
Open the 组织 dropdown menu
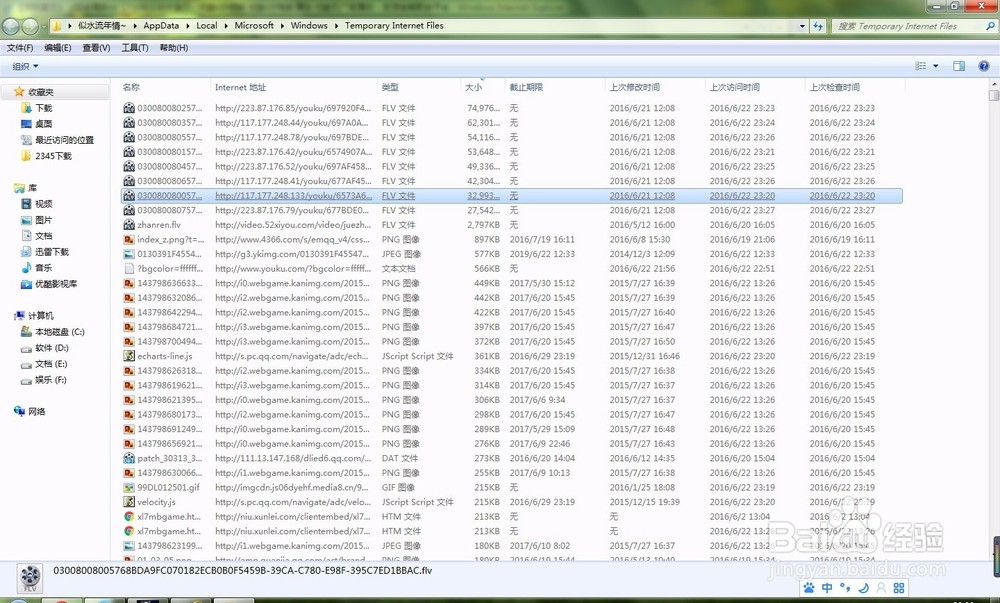pyautogui.click(x=25, y=66)
